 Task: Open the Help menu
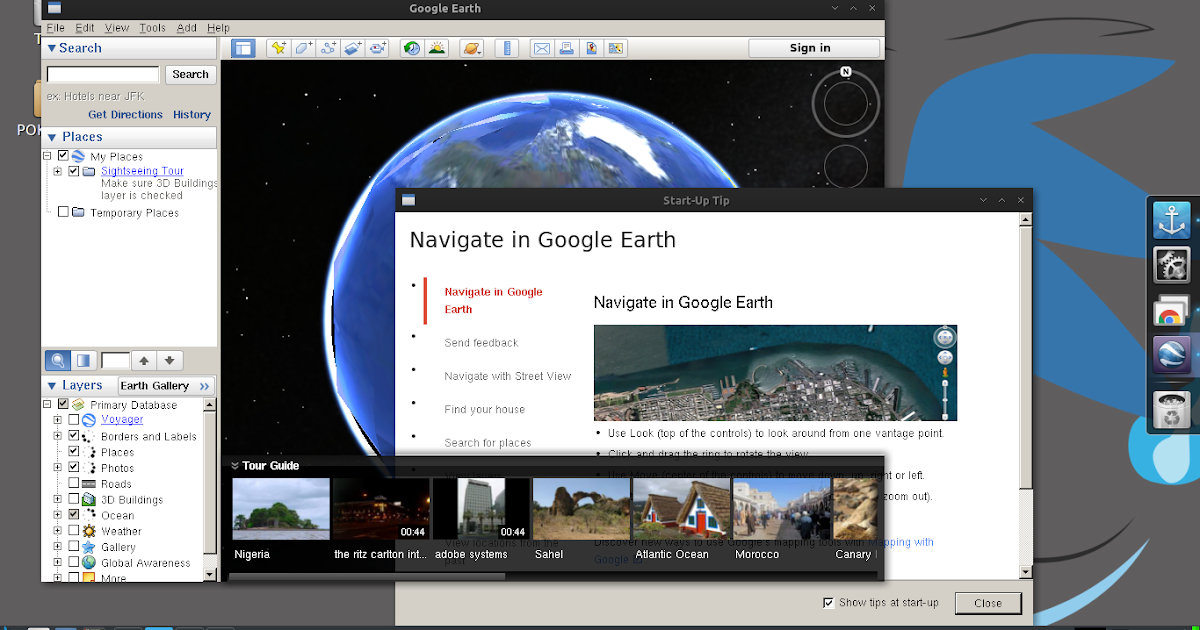[218, 28]
